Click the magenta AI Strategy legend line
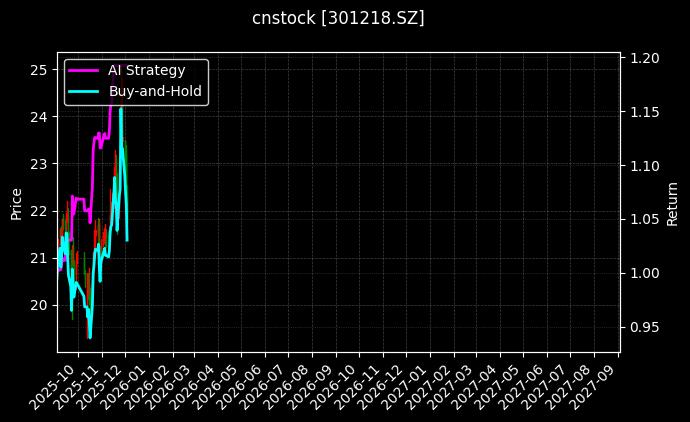Image resolution: width=690 pixels, height=422 pixels. 84,71
